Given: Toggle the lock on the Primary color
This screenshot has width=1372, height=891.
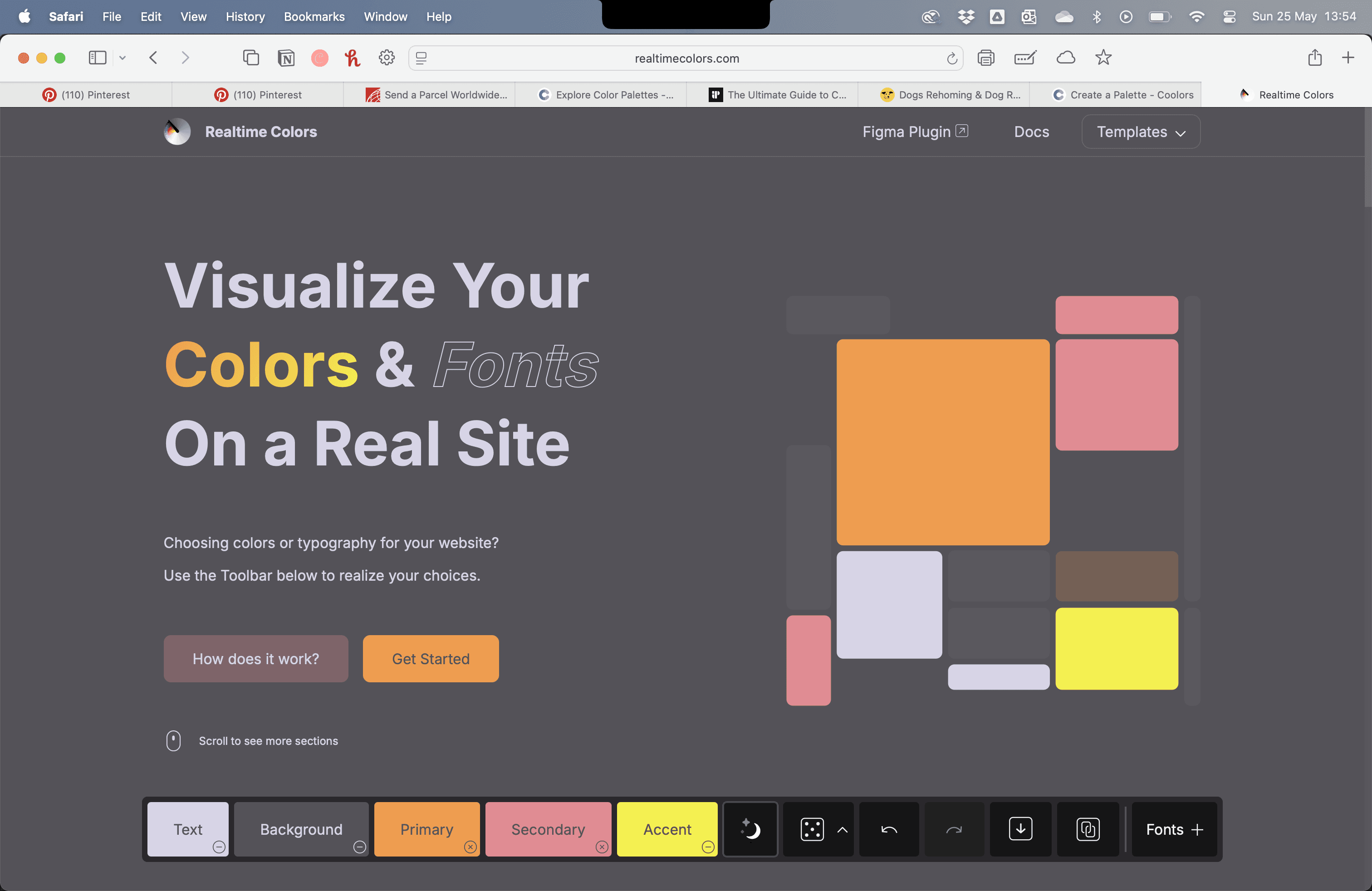Looking at the screenshot, I should pos(470,847).
